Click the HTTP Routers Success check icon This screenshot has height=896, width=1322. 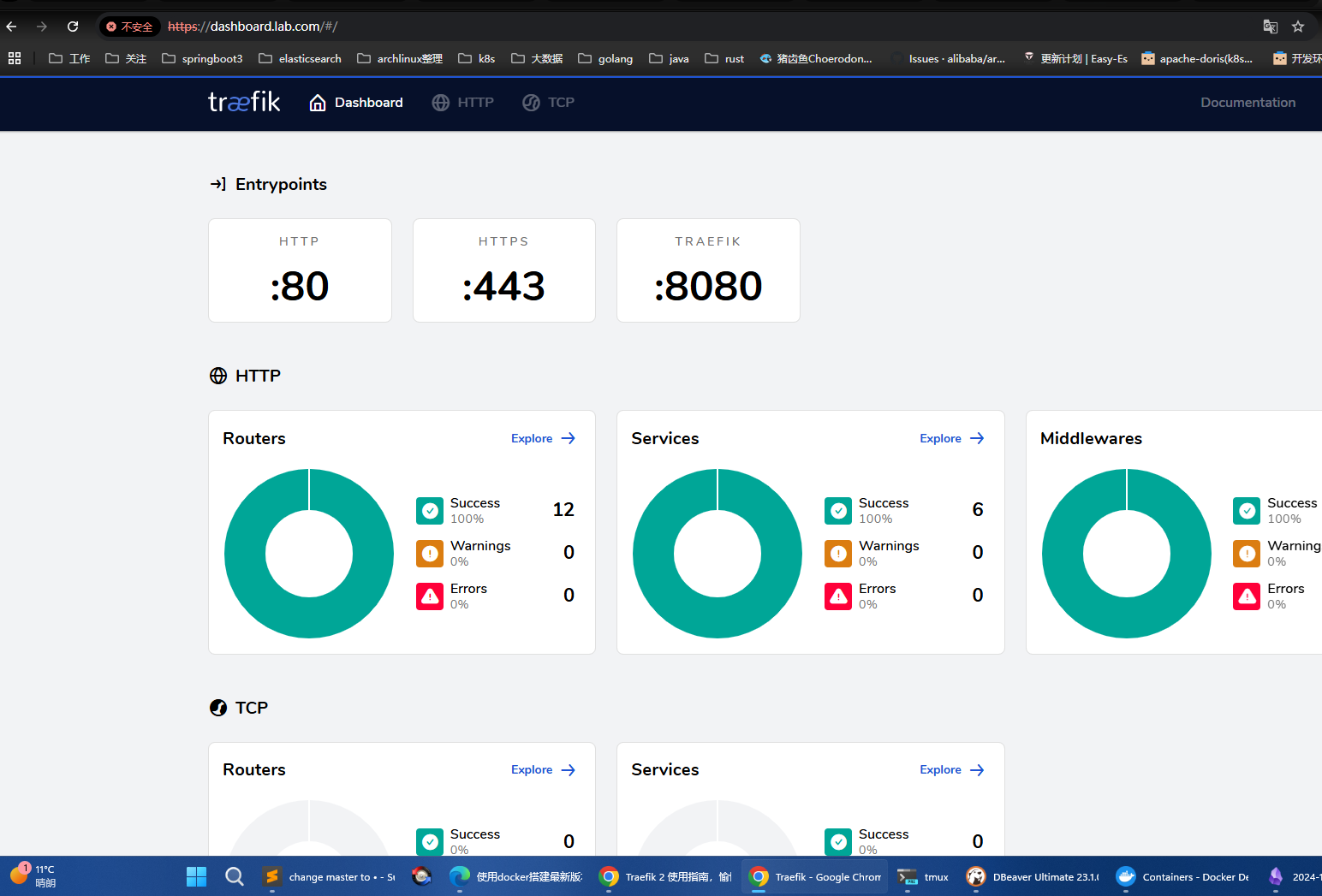pyautogui.click(x=430, y=511)
